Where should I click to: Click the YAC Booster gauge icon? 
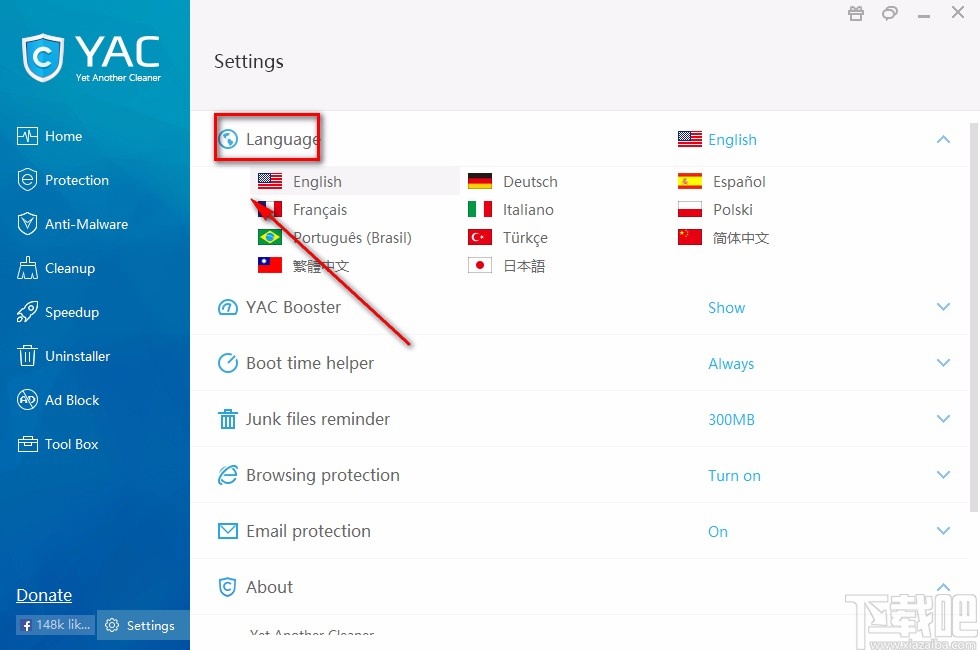point(228,307)
